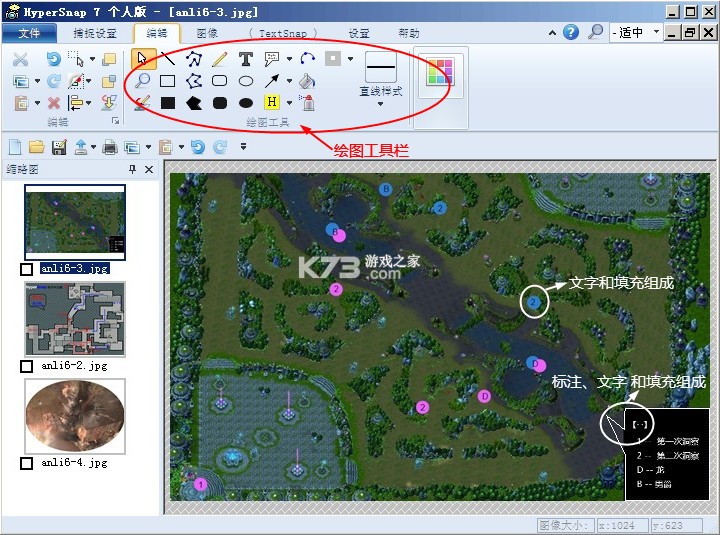This screenshot has width=720, height=535.
Task: Open the 直线样式 line style dropdown
Action: click(x=380, y=104)
